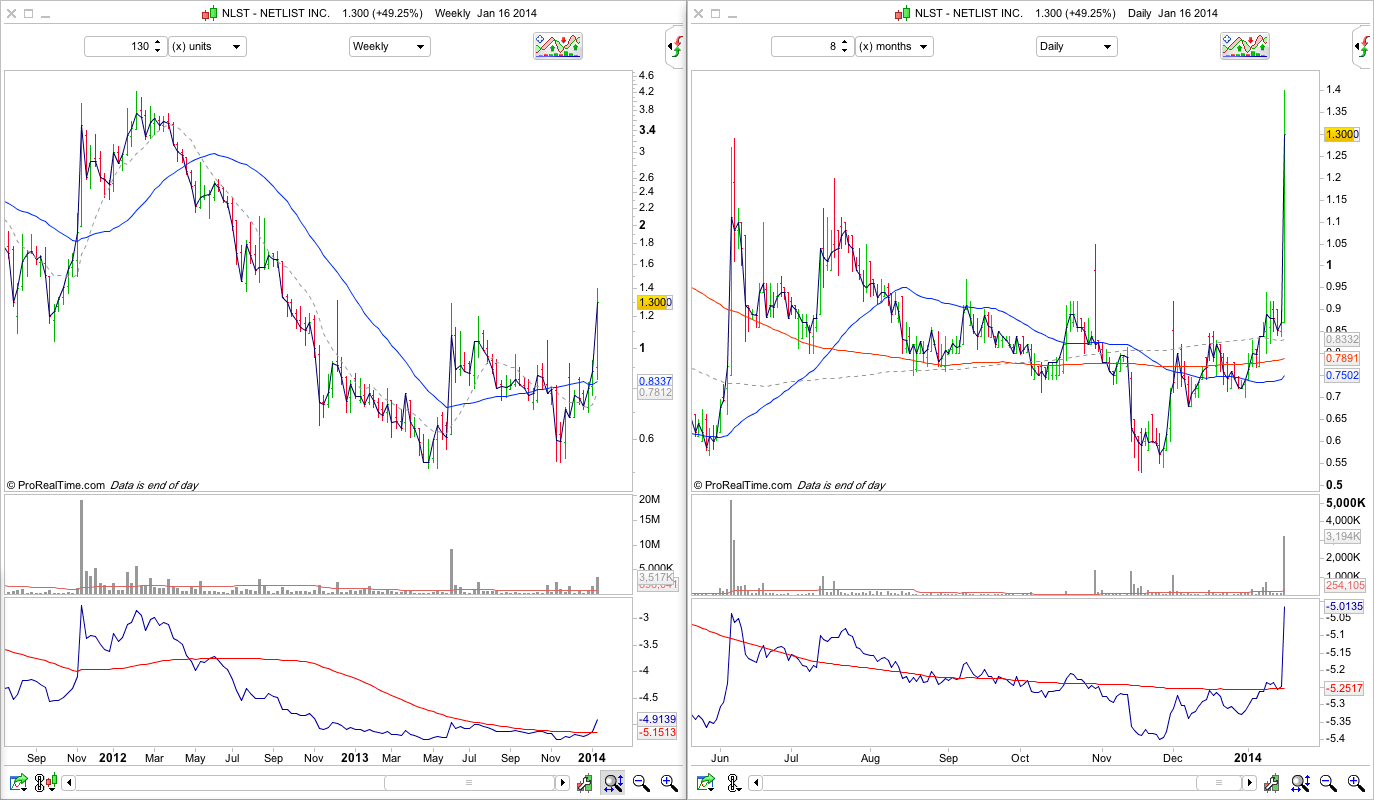Viewport: 1374px width, 800px height.
Task: Maximize the weekly chart window
Action: pos(28,14)
